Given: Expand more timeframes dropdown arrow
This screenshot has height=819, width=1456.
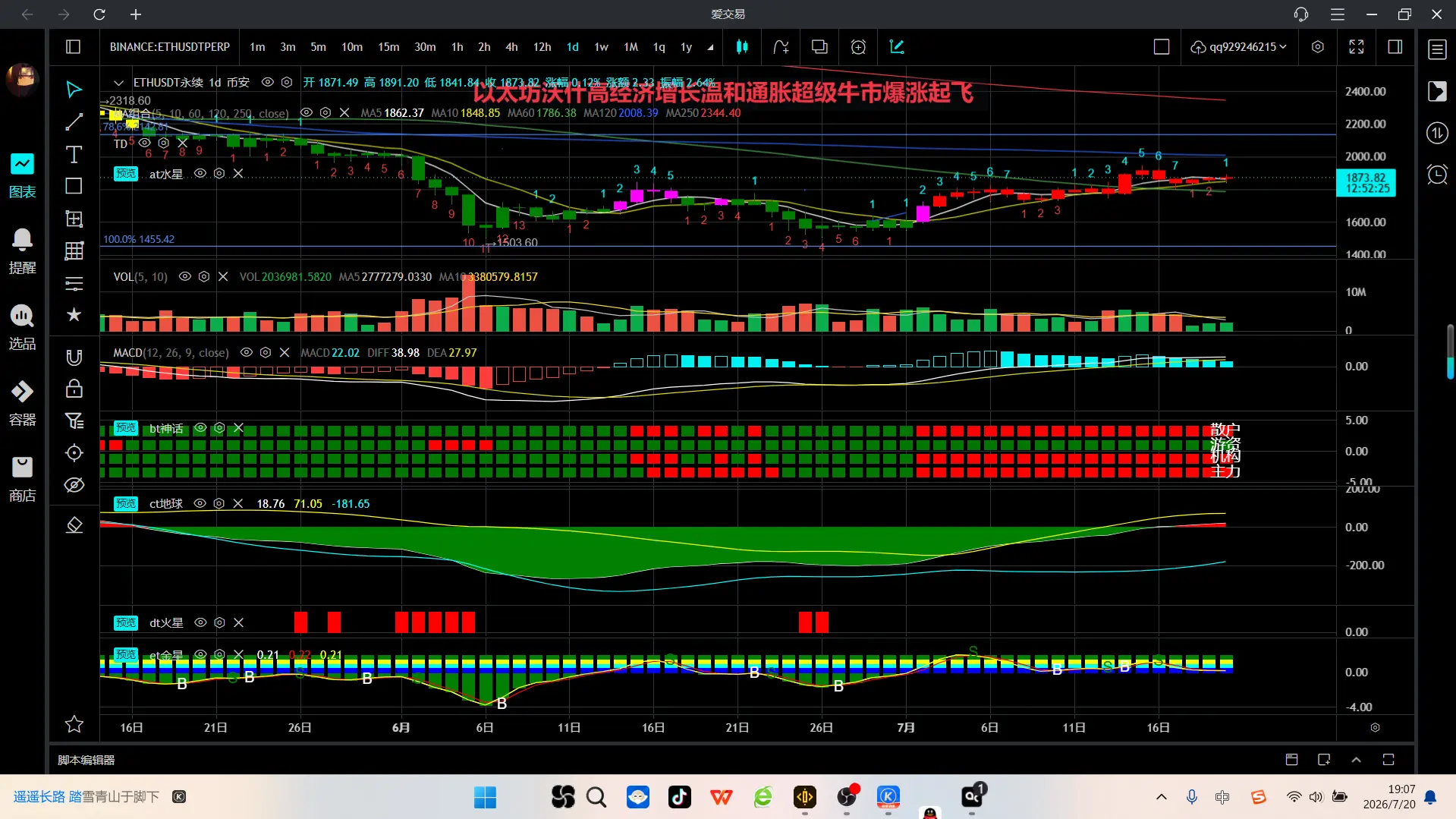Looking at the screenshot, I should (710, 47).
